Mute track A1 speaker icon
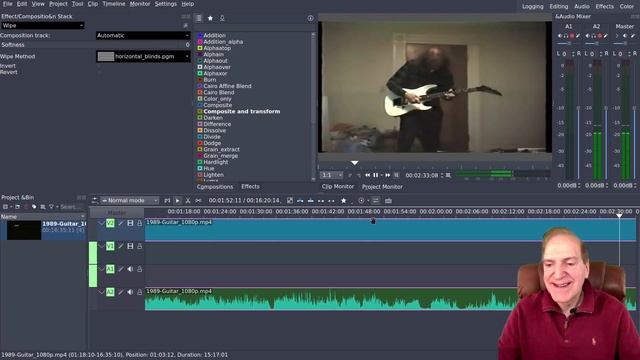This screenshot has width=640, height=360. [x=130, y=269]
